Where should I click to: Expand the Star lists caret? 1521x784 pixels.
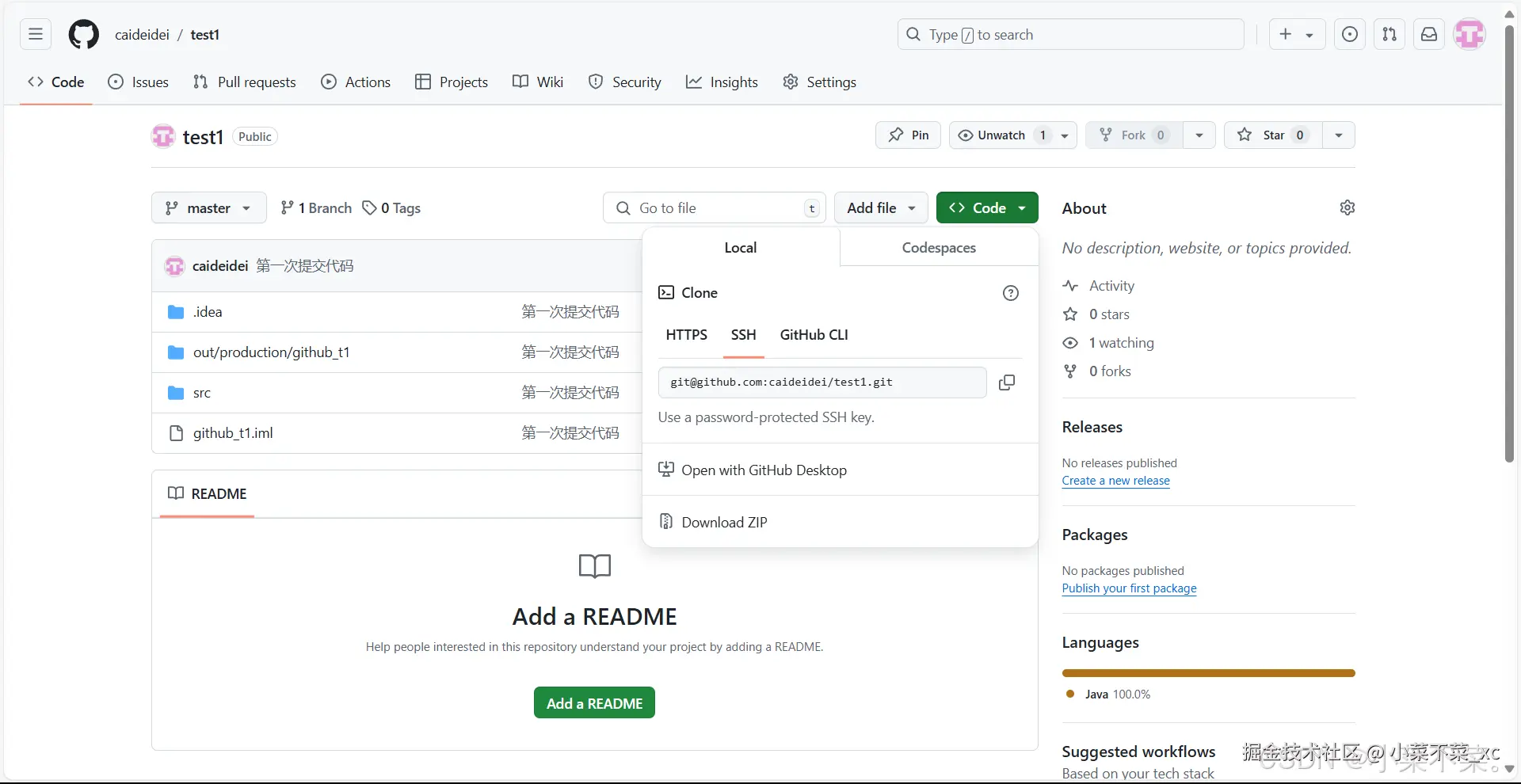(1339, 135)
